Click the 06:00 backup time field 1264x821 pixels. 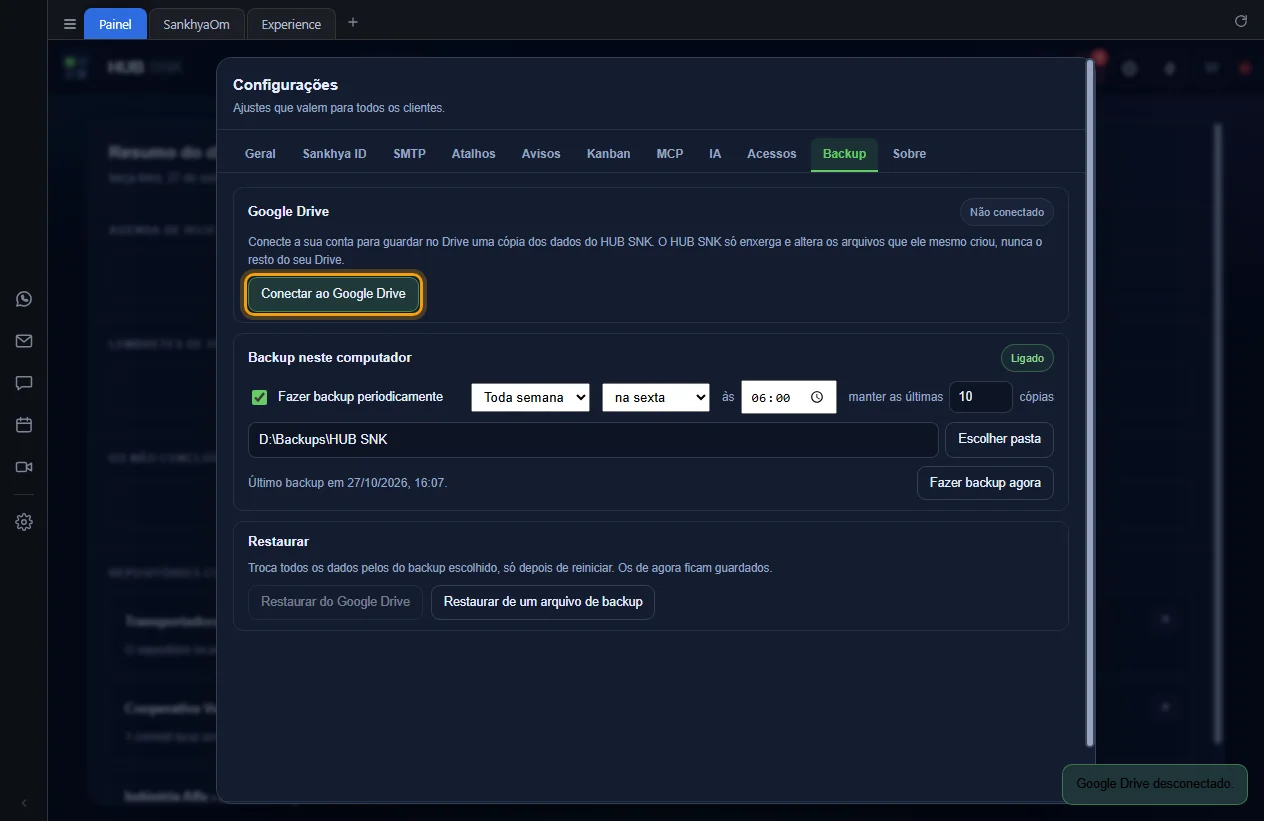789,397
